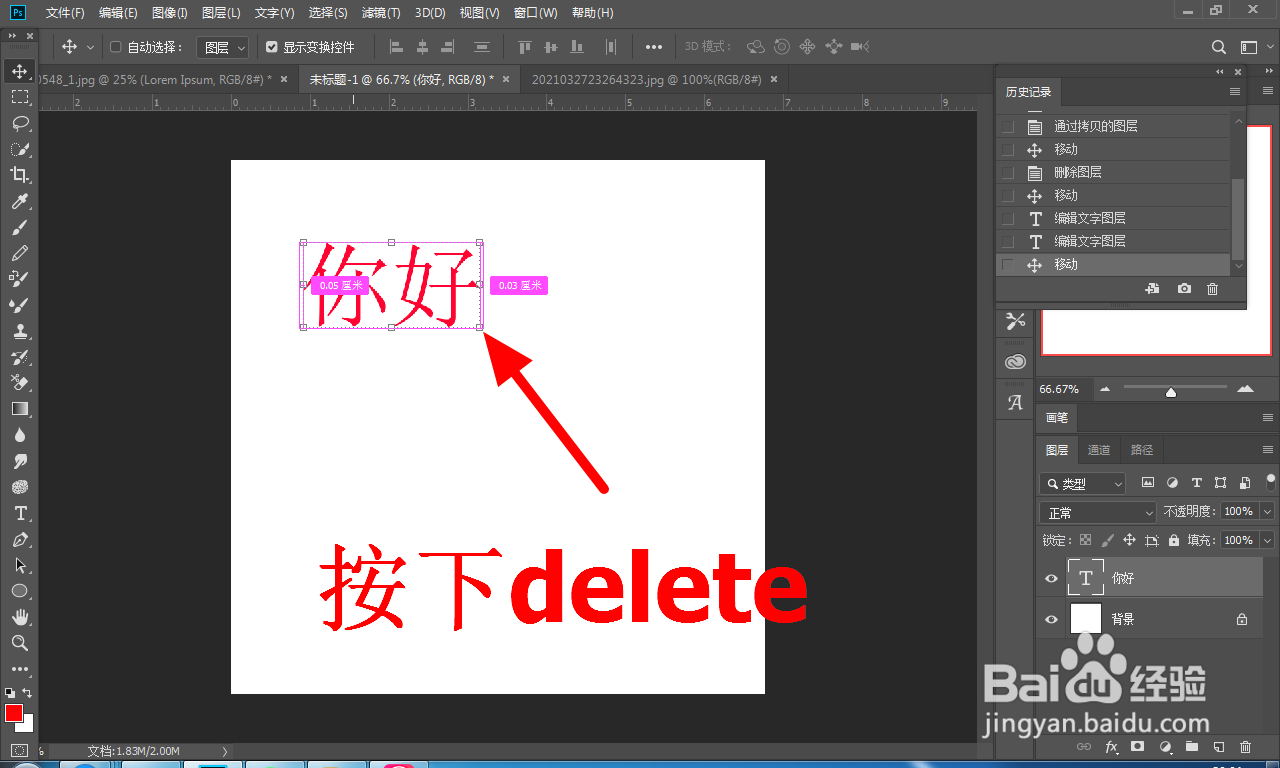Select the Ellipse shape tool
This screenshot has width=1280, height=768.
click(19, 591)
